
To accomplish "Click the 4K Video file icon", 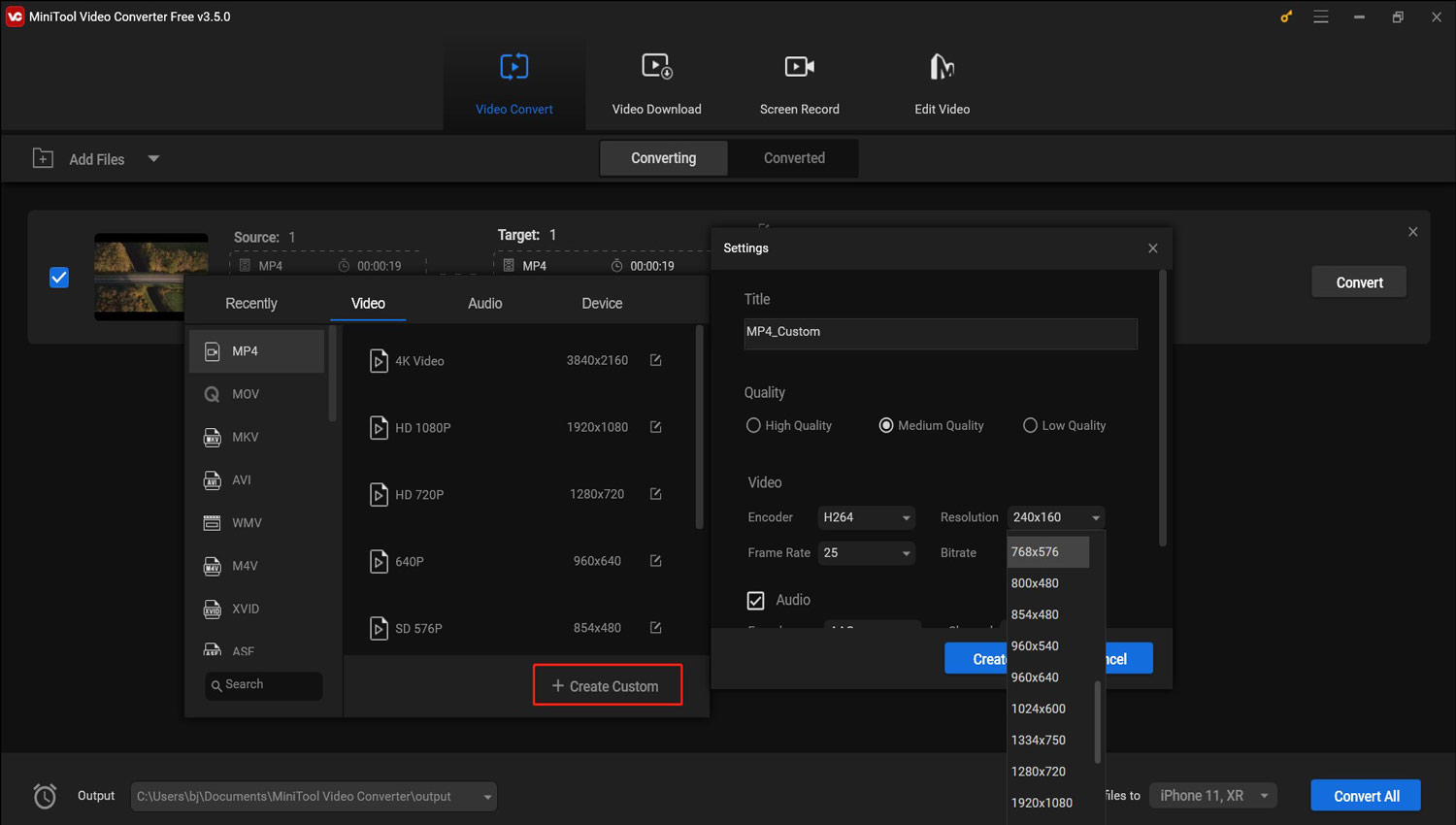I will coord(380,361).
